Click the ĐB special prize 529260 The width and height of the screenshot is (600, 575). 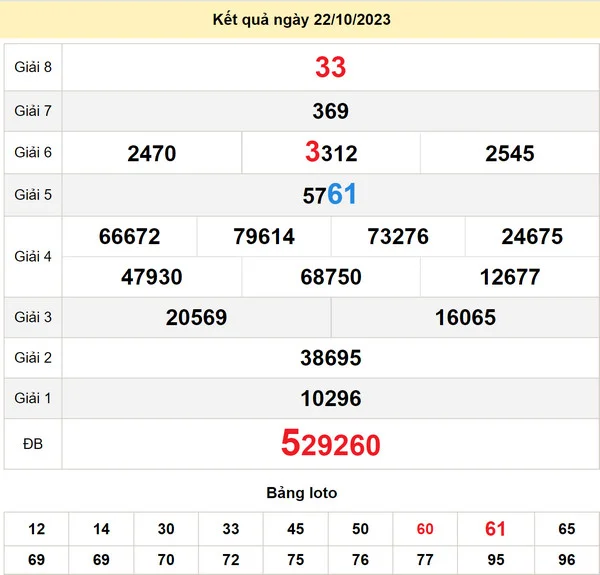pos(330,444)
